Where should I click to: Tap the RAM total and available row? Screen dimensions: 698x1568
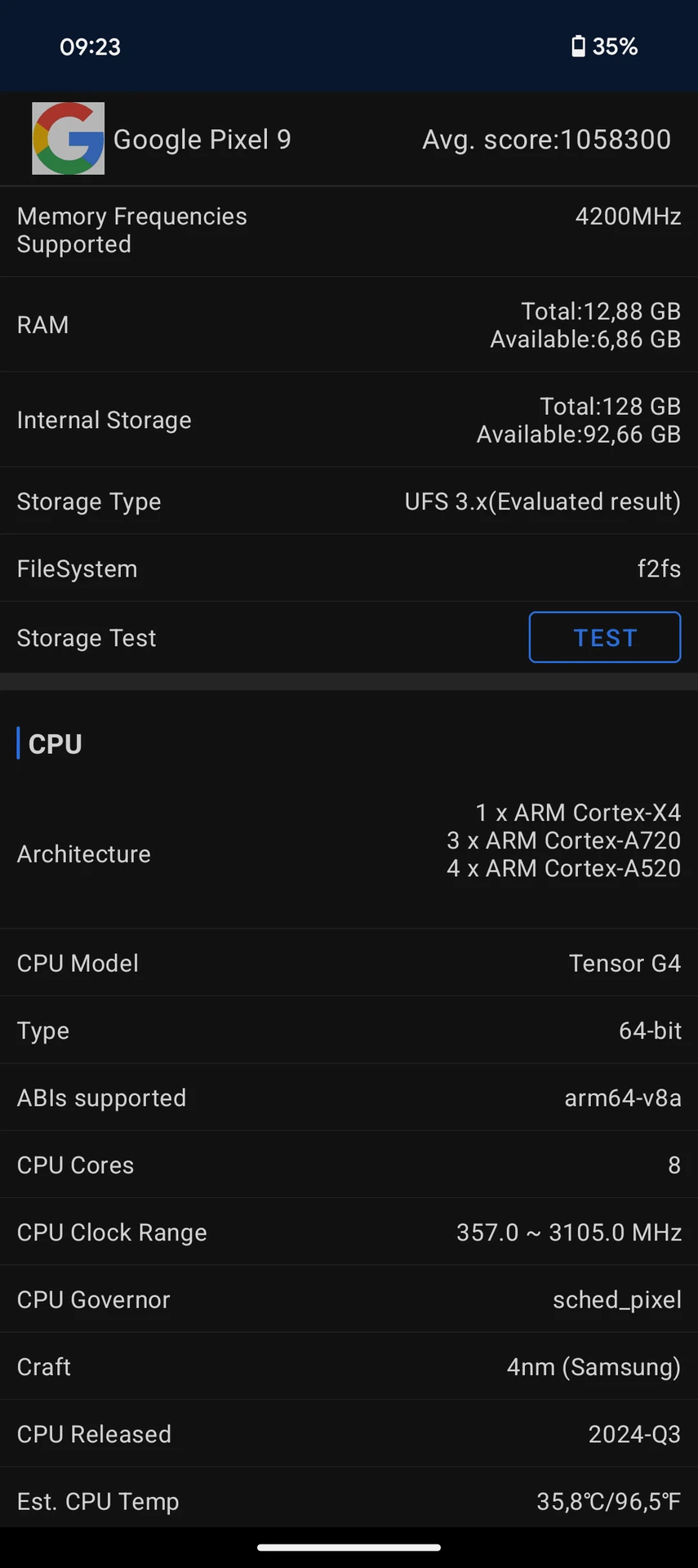349,325
